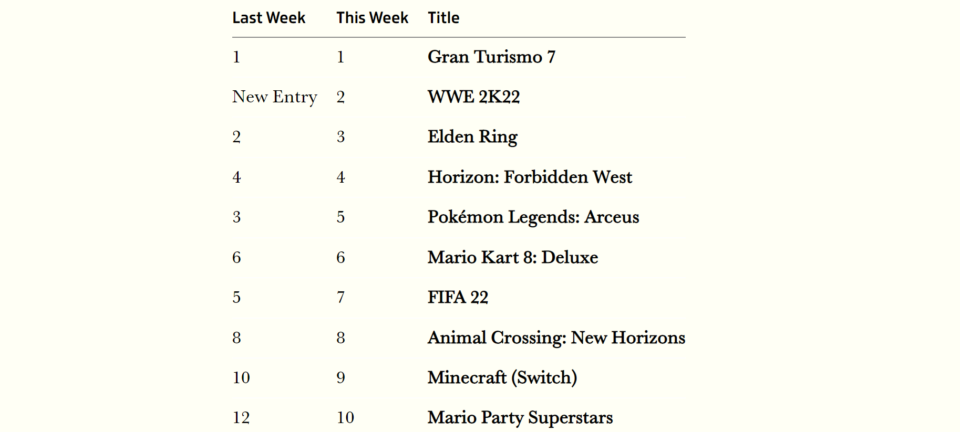
Task: Select the WWE 2K22 title
Action: pyautogui.click(x=474, y=97)
